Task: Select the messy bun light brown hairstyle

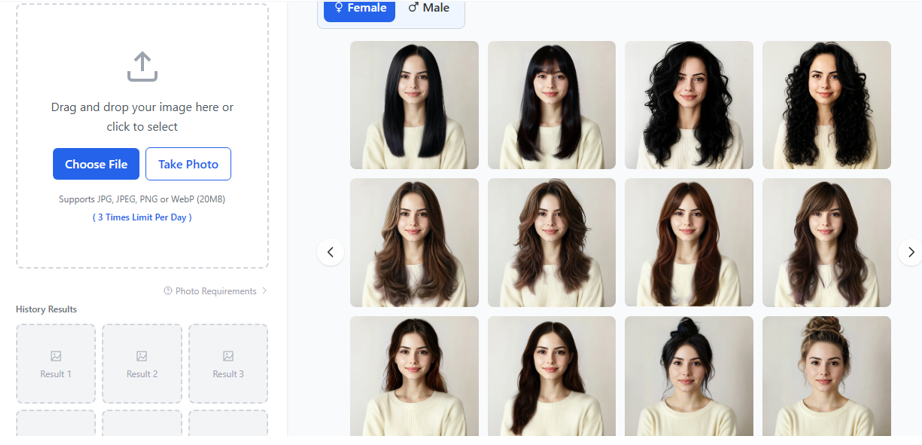Action: tap(826, 378)
